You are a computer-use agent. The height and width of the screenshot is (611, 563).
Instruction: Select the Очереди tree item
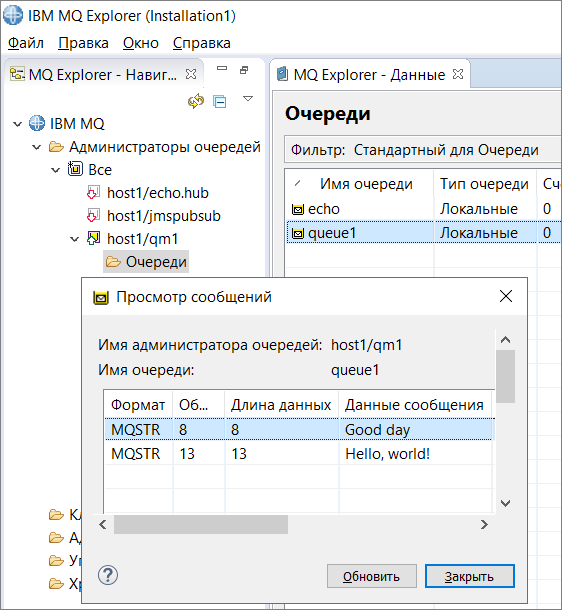tap(146, 261)
